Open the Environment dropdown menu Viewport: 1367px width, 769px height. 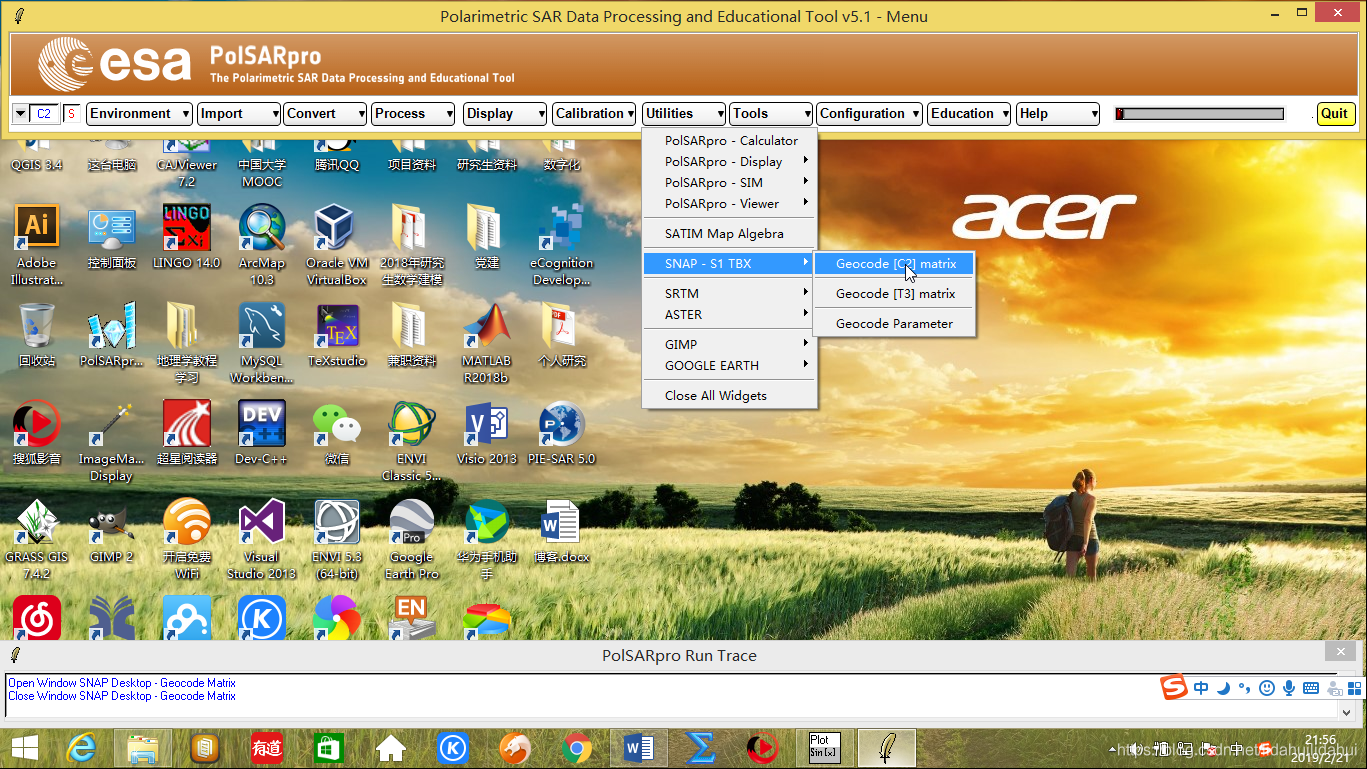pyautogui.click(x=139, y=114)
